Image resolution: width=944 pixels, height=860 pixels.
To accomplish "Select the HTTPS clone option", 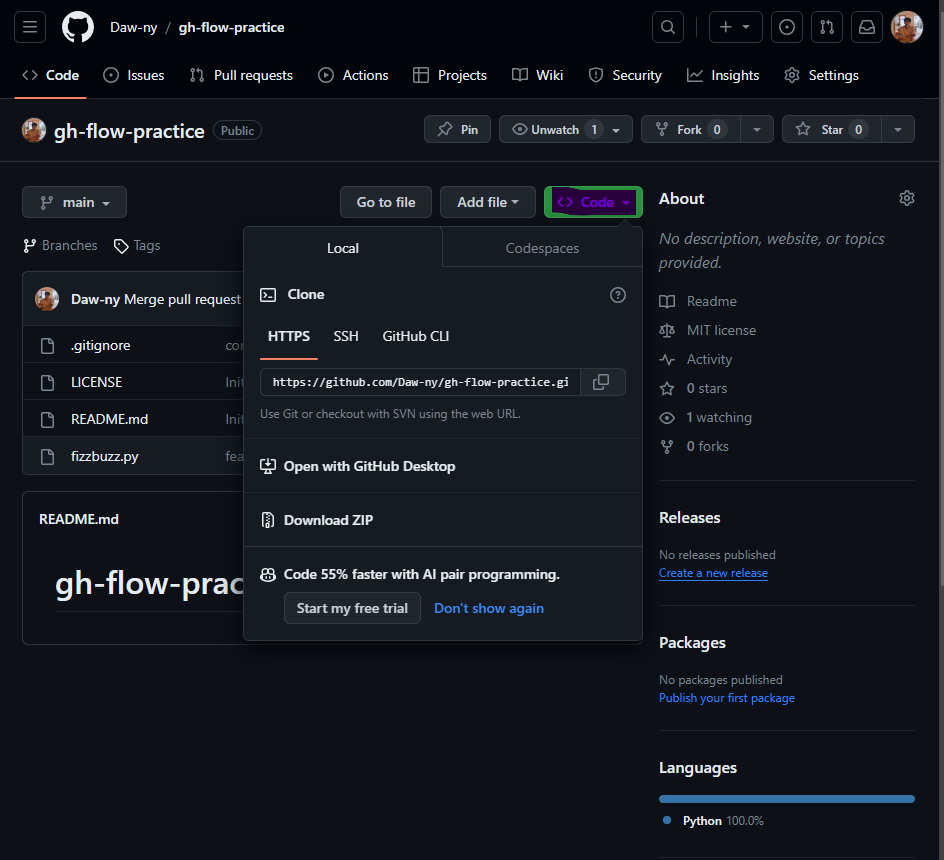I will tap(289, 336).
